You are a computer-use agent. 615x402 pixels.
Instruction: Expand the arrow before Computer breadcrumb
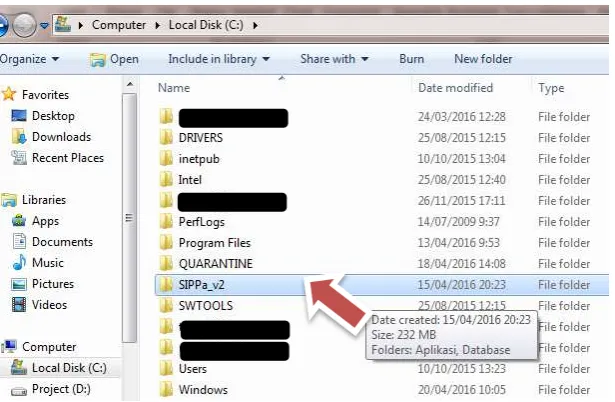coord(81,25)
